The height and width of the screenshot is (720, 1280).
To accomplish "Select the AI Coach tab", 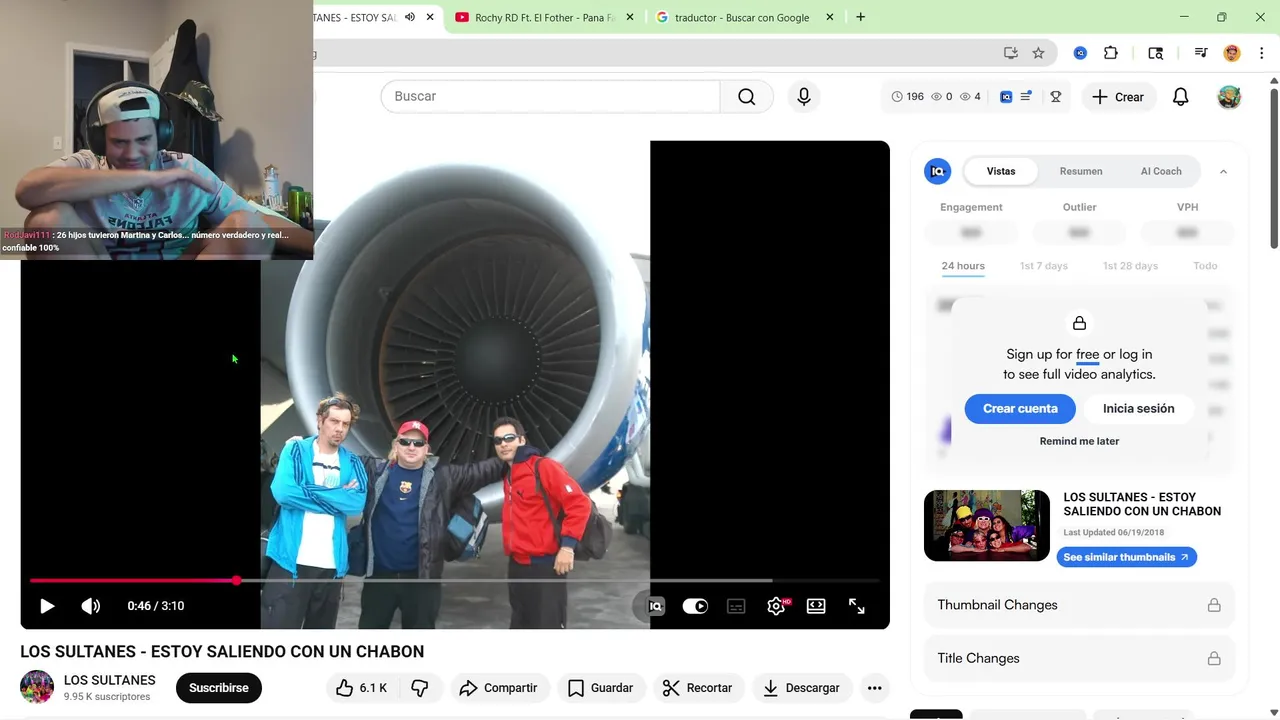I will [x=1161, y=171].
